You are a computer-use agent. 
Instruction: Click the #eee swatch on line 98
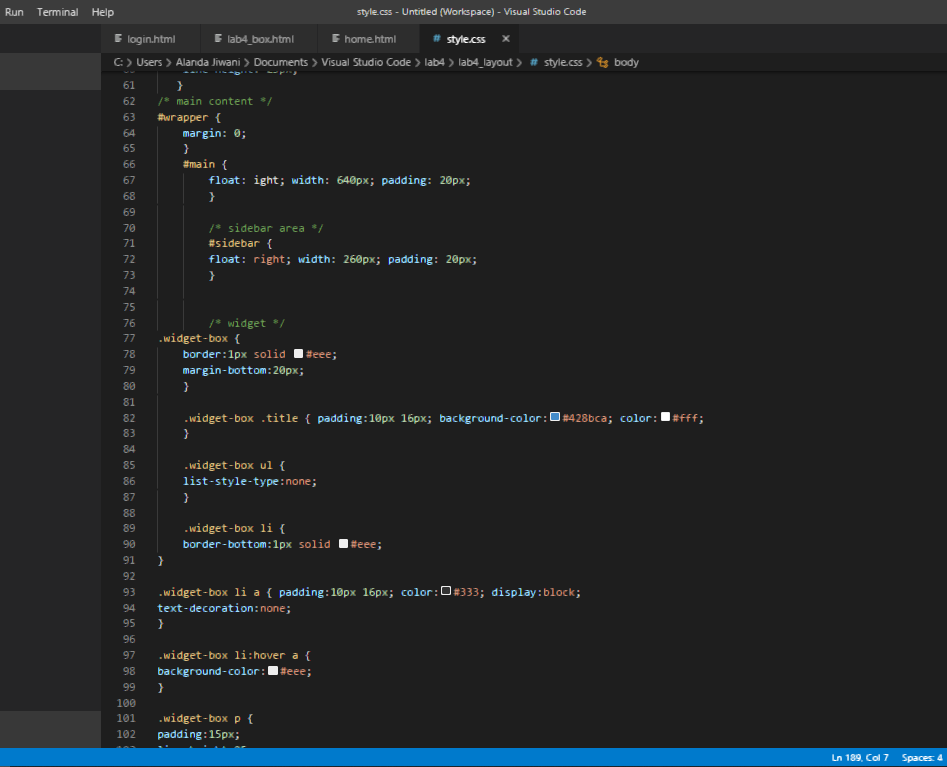click(x=273, y=670)
